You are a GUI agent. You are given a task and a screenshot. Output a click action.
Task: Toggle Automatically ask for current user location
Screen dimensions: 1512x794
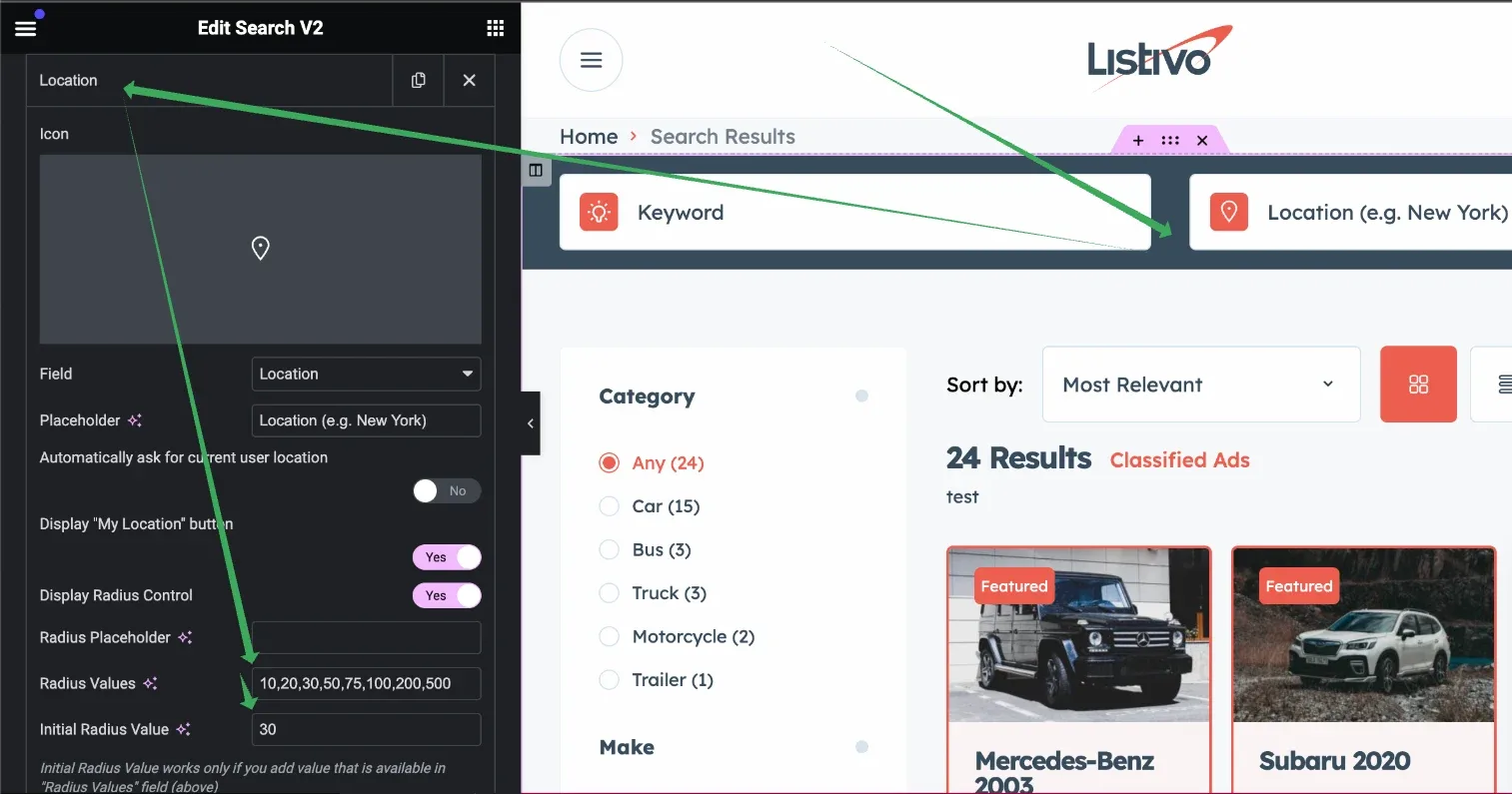pos(447,490)
